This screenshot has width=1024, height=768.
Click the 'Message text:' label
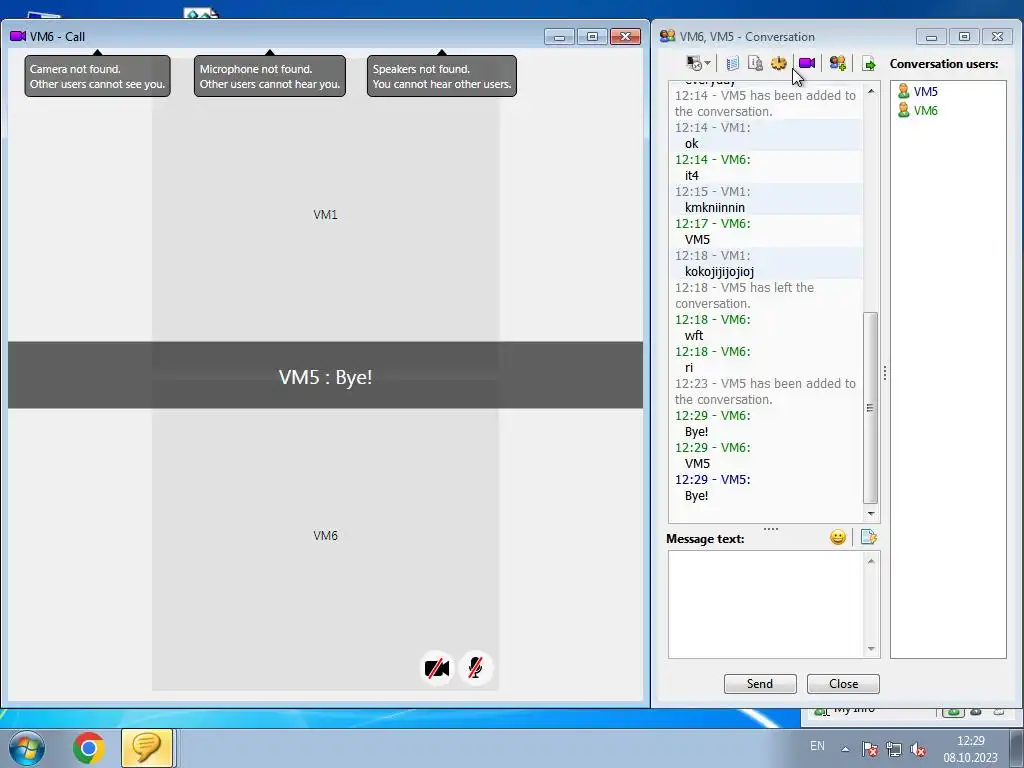coord(705,539)
